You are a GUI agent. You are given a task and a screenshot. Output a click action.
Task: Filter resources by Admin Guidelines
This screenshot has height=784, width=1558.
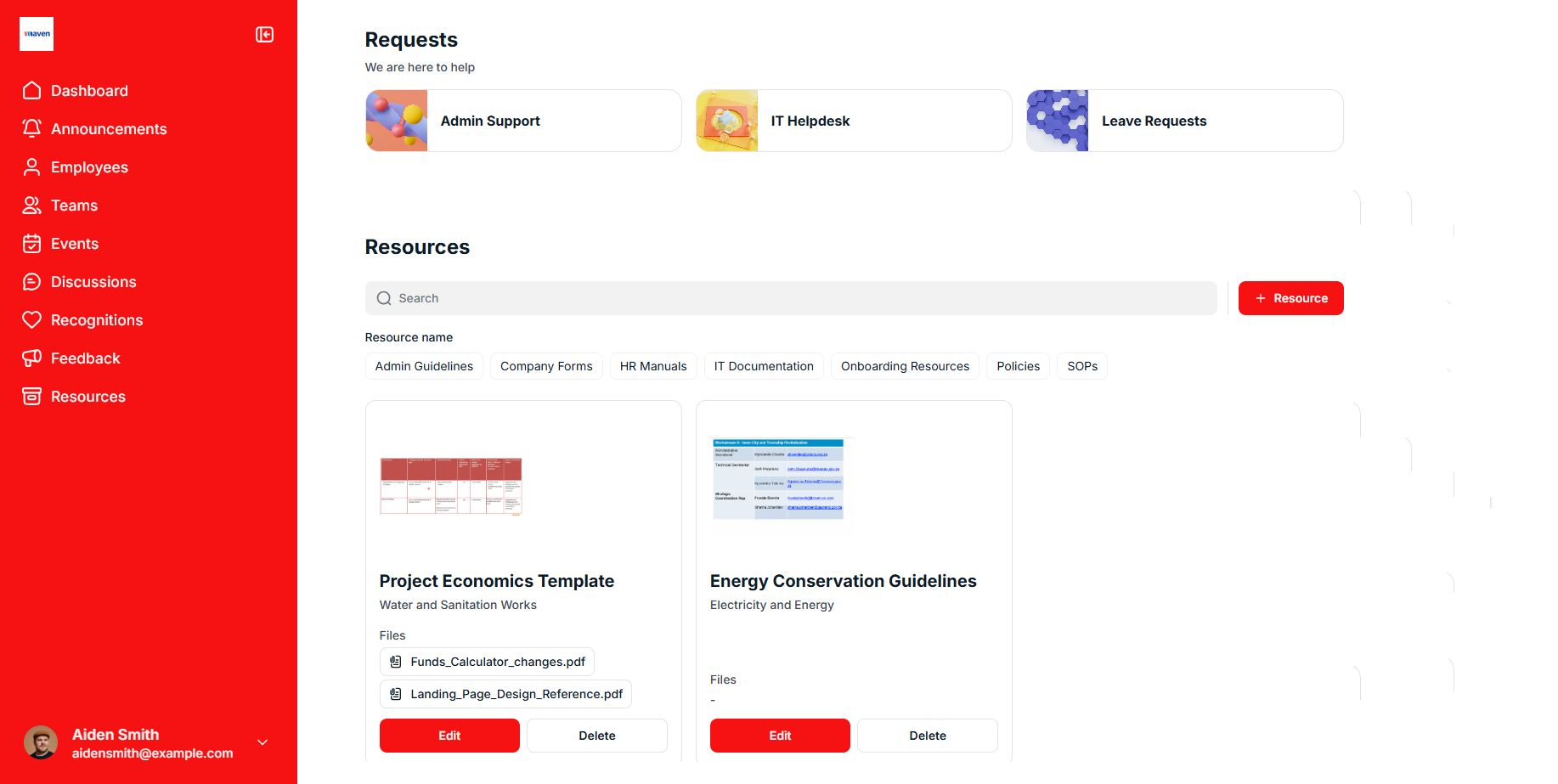click(424, 366)
